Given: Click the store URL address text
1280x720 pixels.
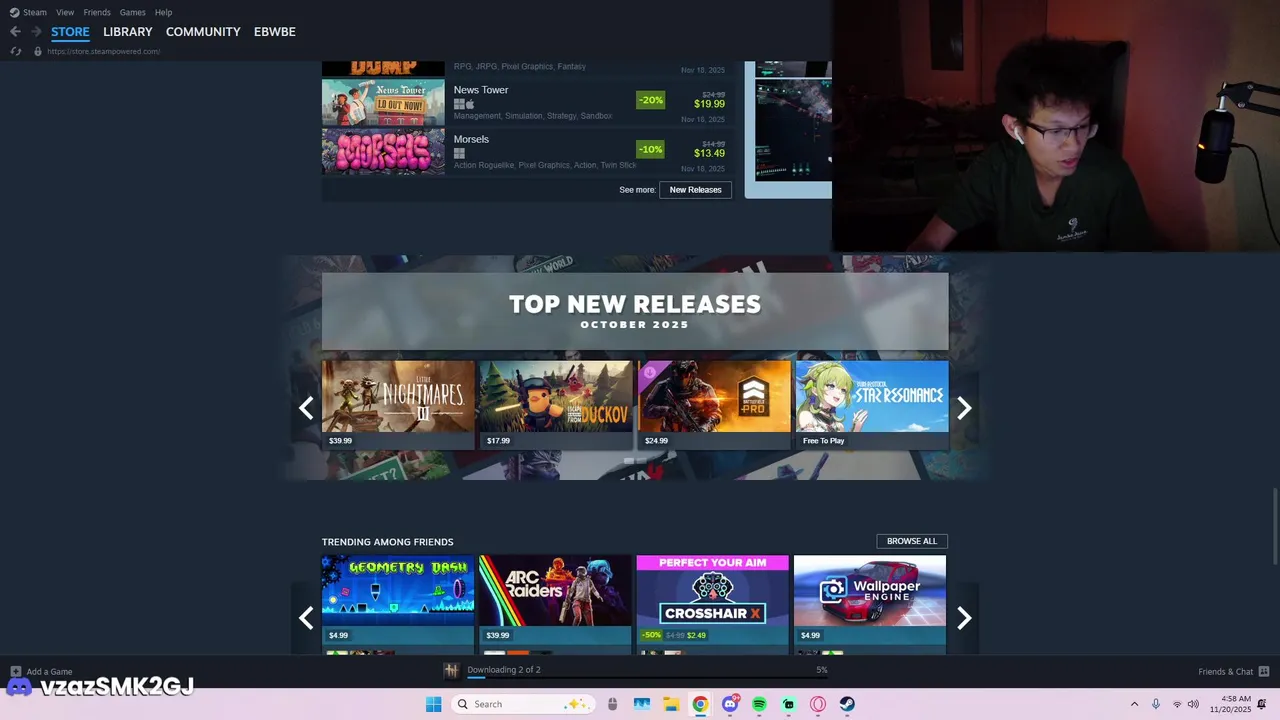Looking at the screenshot, I should [103, 51].
